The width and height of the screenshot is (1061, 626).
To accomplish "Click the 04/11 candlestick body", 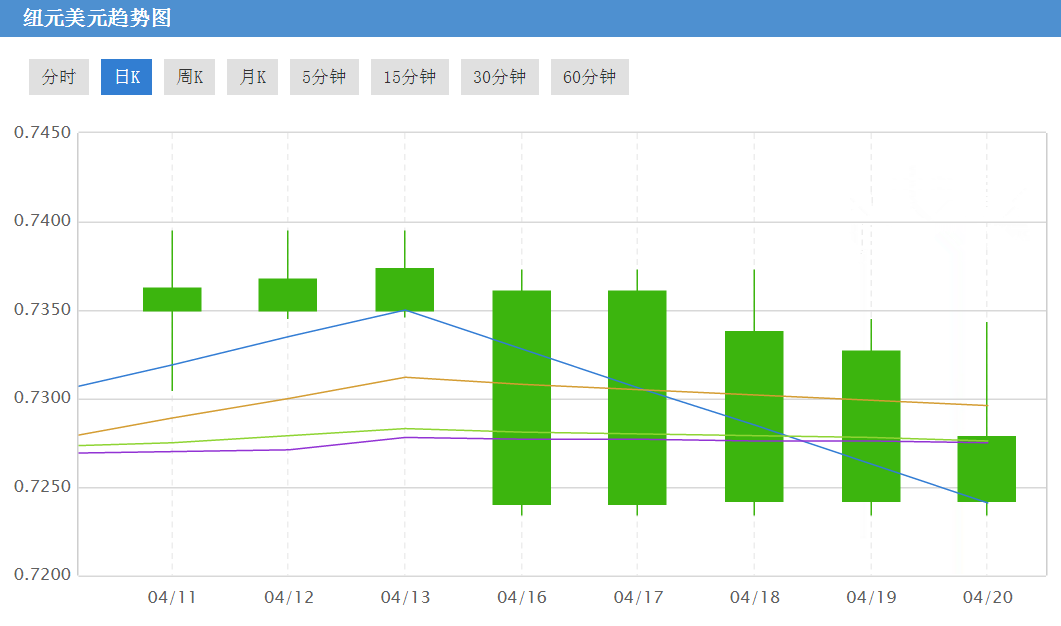I will pos(172,299).
